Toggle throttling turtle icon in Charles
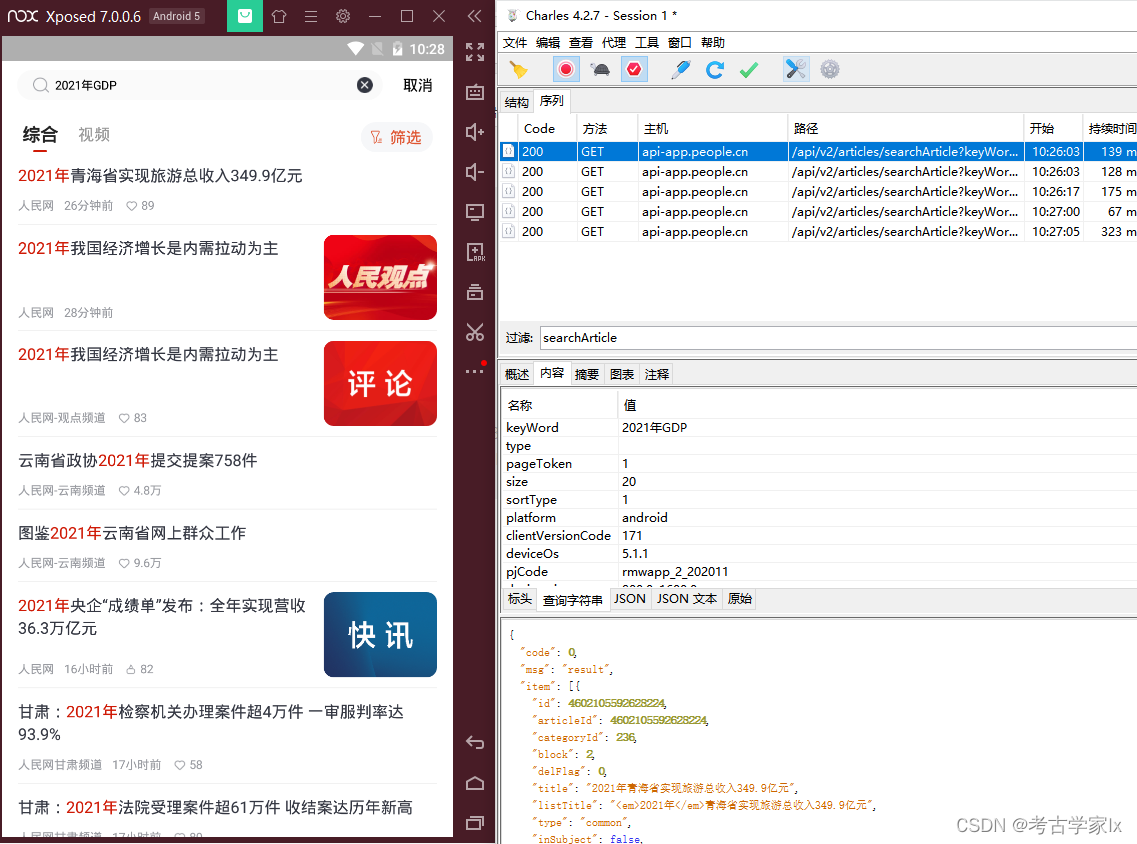The image size is (1137, 844). [600, 70]
